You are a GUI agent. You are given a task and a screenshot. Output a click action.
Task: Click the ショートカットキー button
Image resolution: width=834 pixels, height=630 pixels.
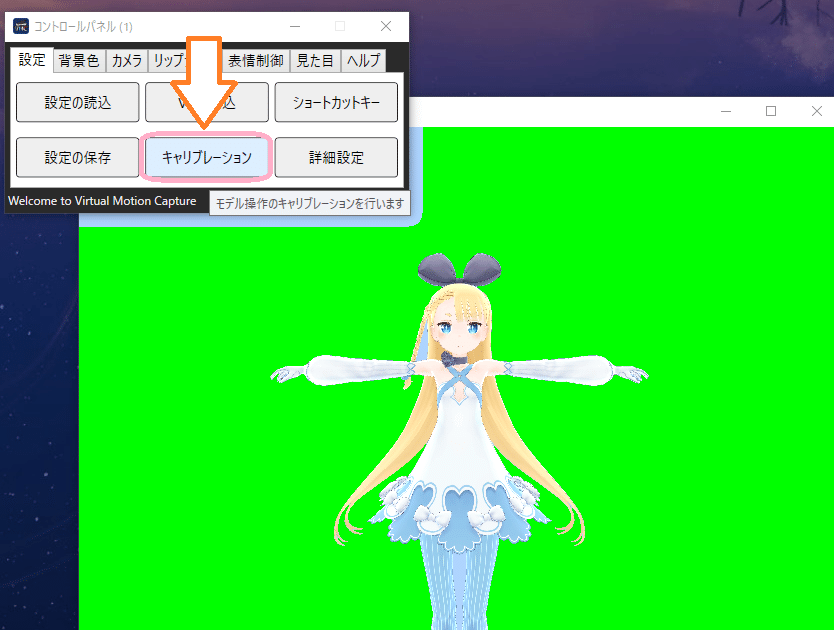point(336,102)
